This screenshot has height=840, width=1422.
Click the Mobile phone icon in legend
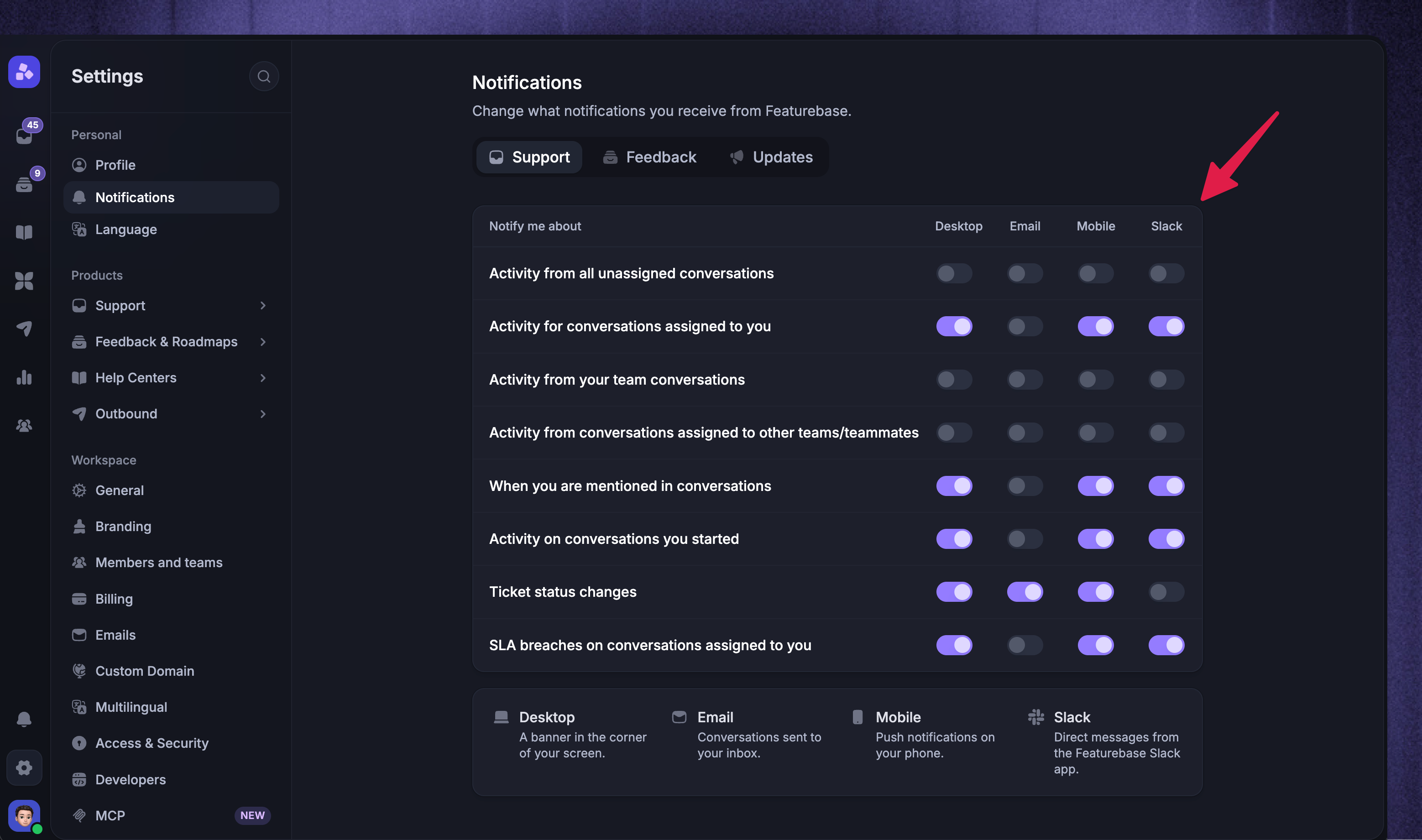click(857, 717)
